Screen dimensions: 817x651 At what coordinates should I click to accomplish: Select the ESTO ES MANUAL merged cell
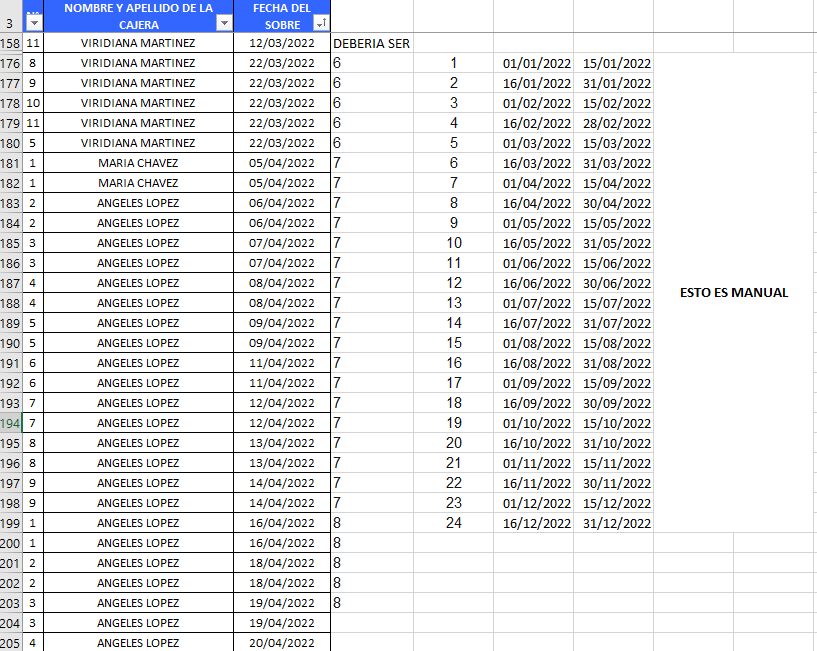click(x=734, y=293)
